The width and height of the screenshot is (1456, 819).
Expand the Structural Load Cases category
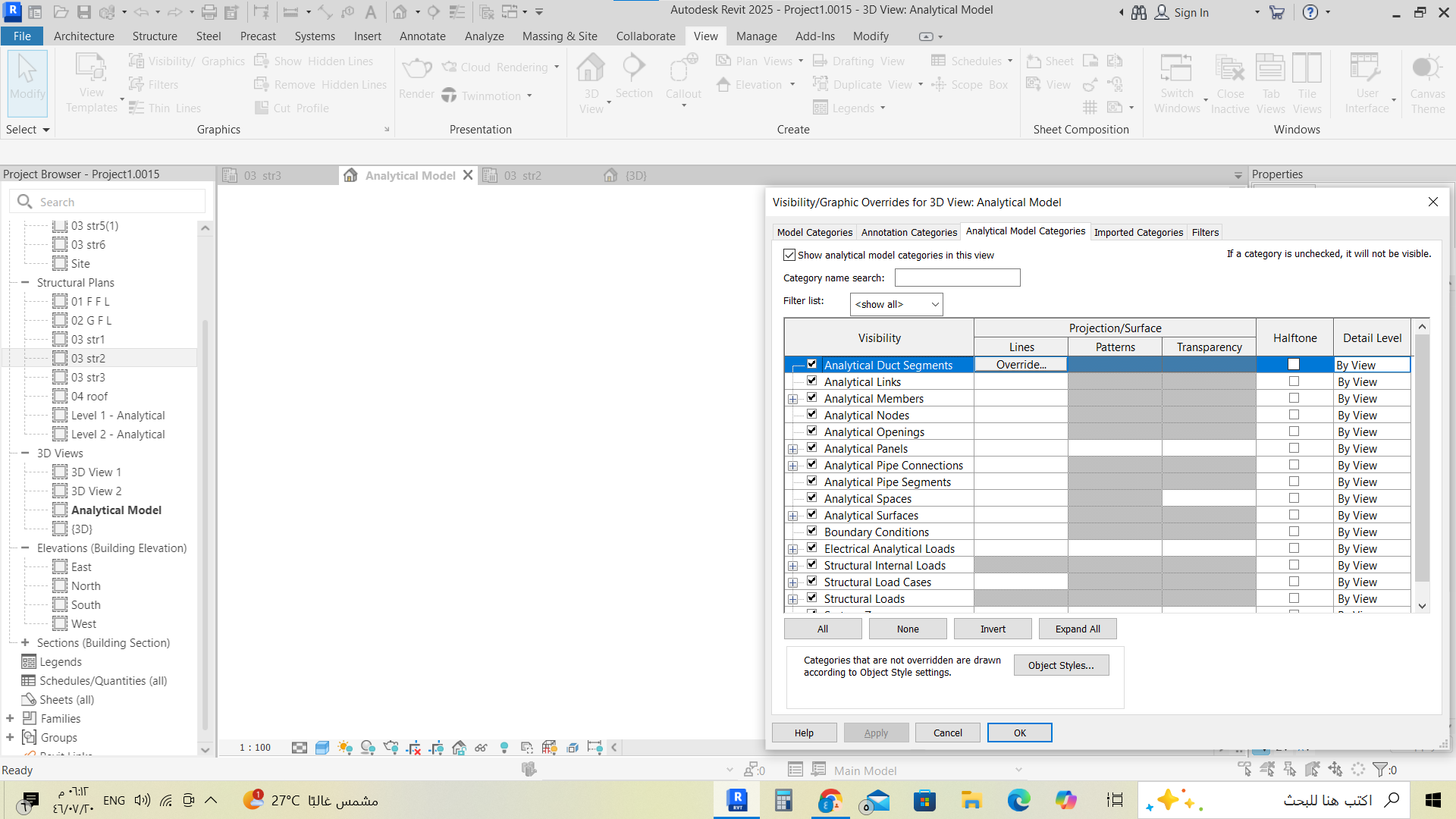click(x=793, y=582)
